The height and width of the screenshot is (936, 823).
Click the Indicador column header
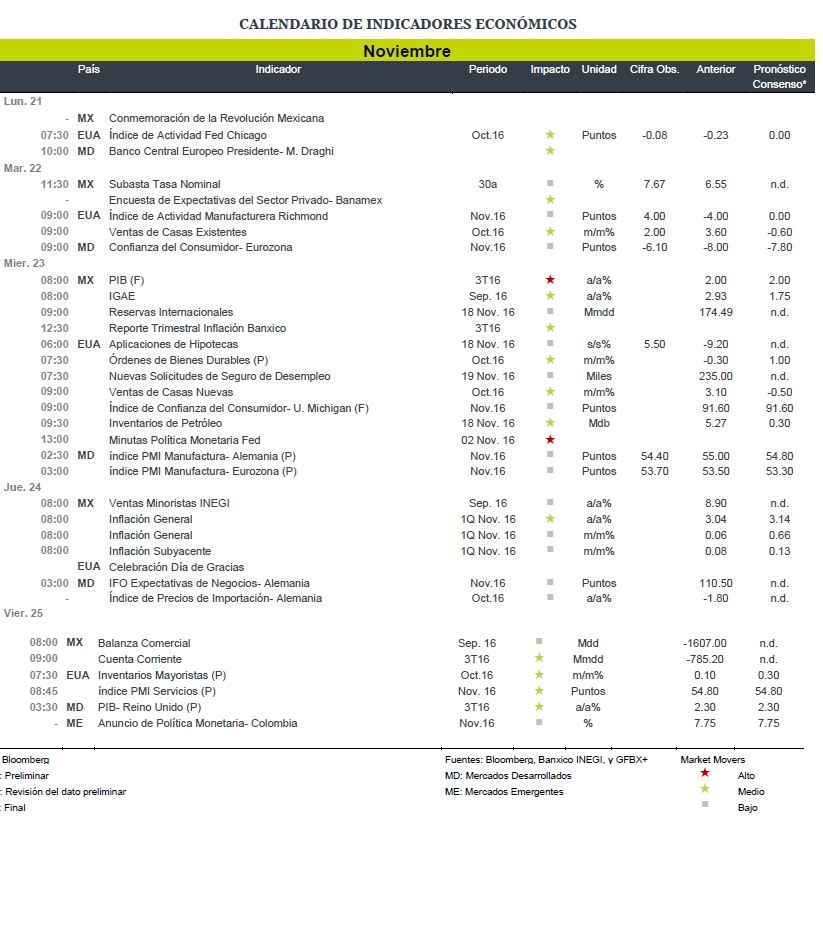(278, 69)
